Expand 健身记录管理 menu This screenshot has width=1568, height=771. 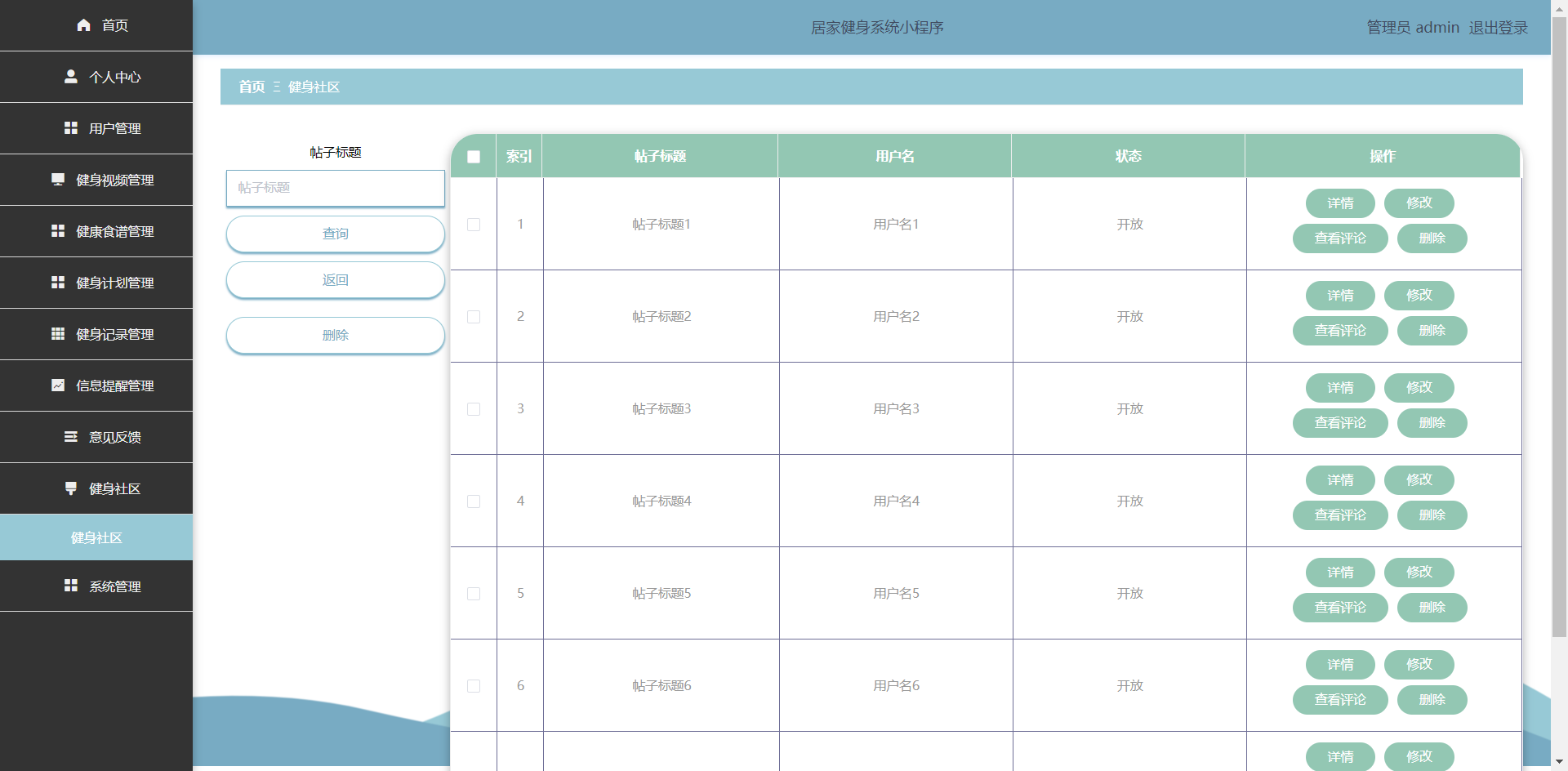[96, 334]
